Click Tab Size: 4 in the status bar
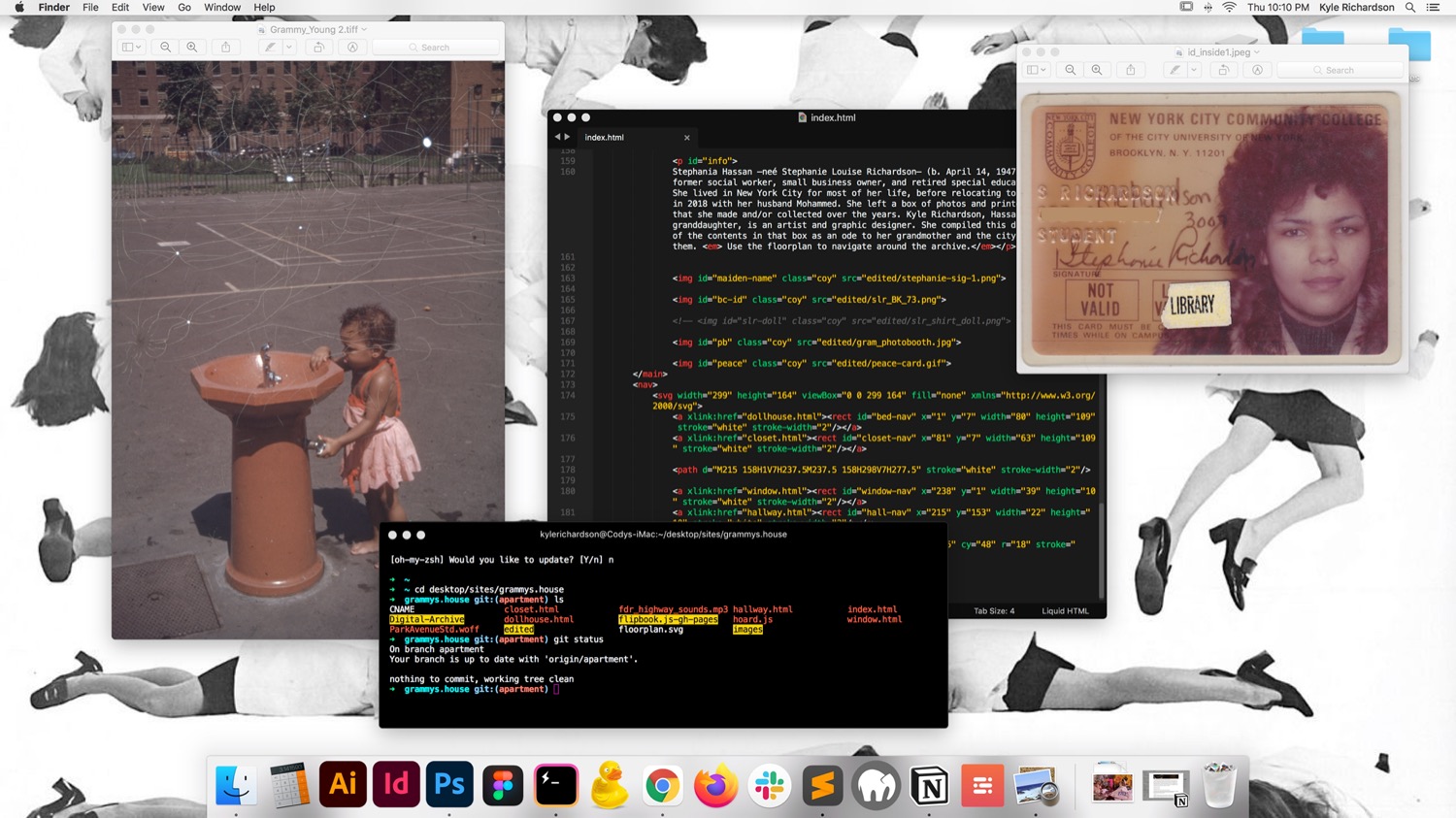The image size is (1456, 818). (994, 611)
